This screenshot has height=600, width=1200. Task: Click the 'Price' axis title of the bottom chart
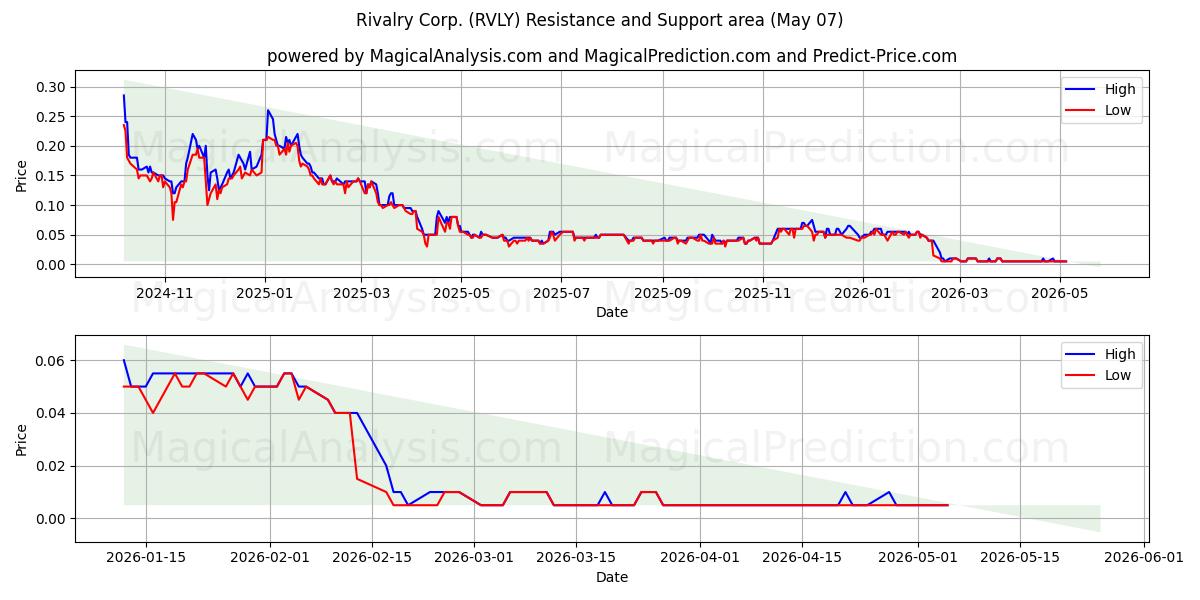[x=22, y=439]
